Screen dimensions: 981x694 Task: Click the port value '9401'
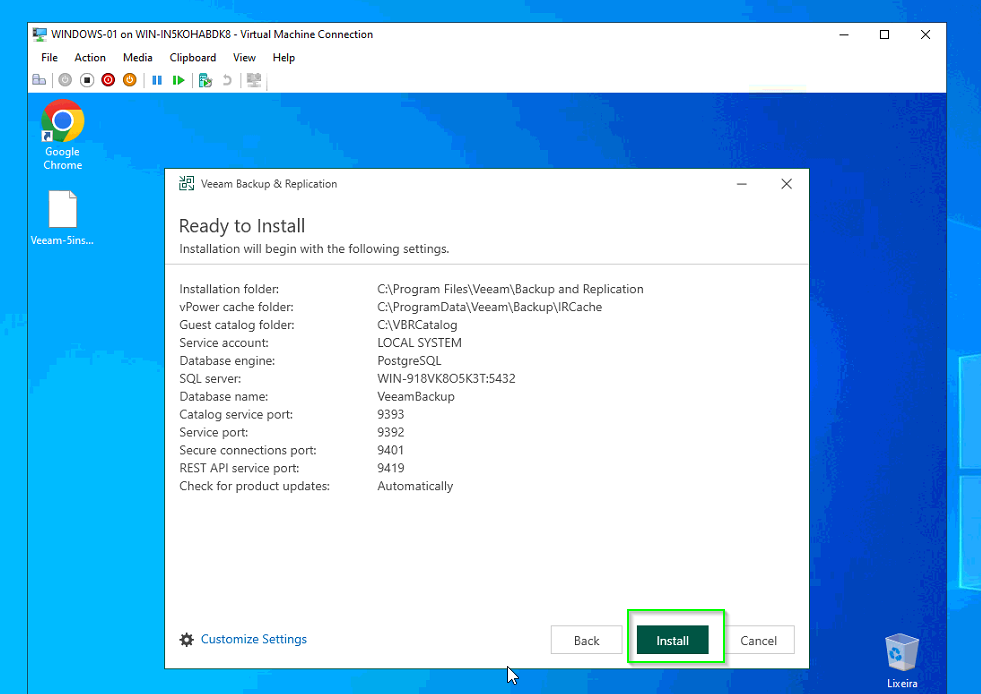pyautogui.click(x=390, y=451)
